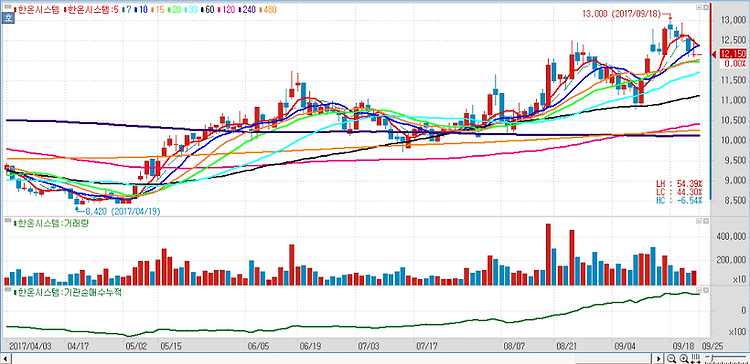Screen dimensions: 750x364
Task: Click the 한온시스템:기관순매수누적 panel title
Action: 67,292
